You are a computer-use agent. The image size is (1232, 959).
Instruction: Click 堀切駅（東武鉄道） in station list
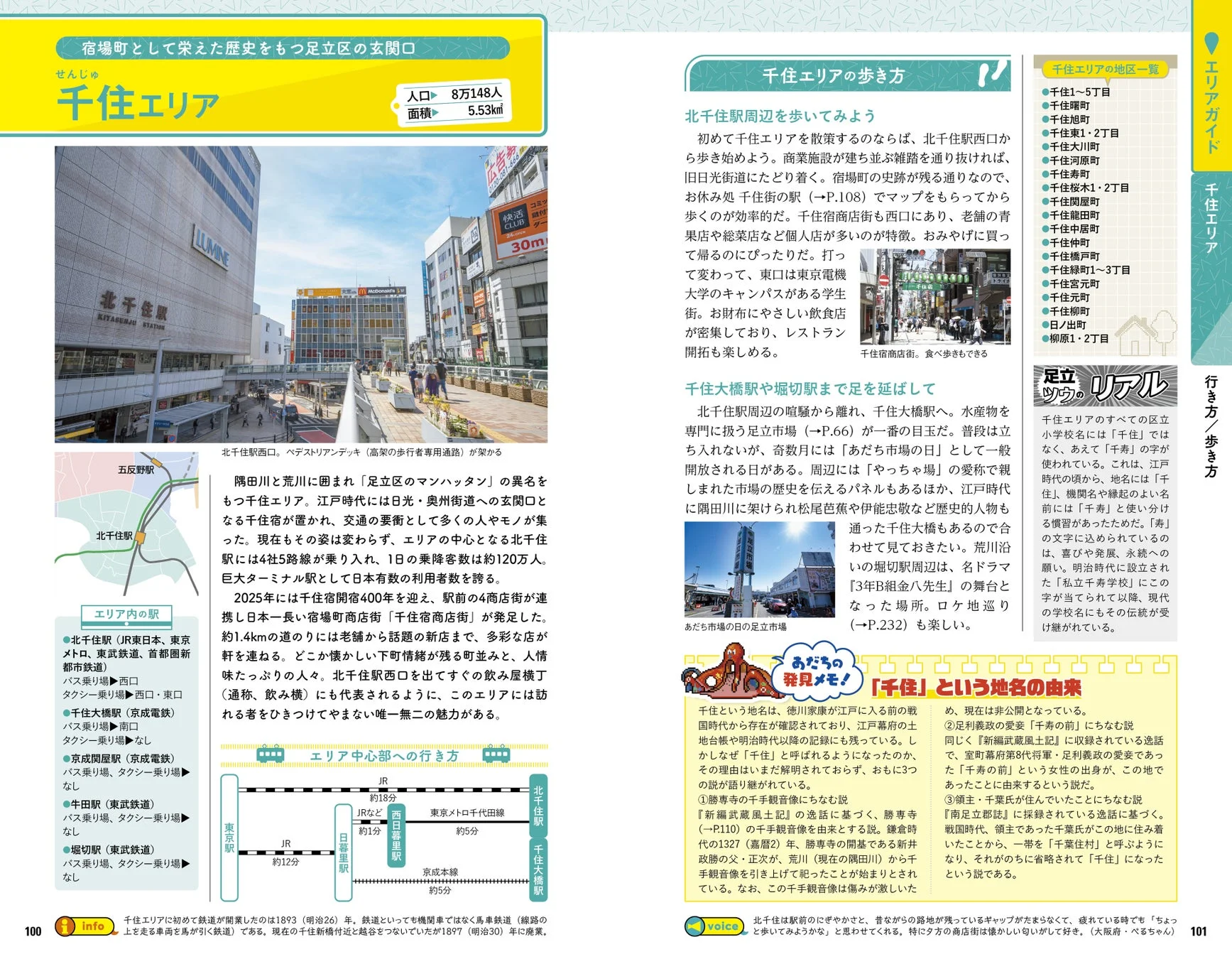point(109,850)
